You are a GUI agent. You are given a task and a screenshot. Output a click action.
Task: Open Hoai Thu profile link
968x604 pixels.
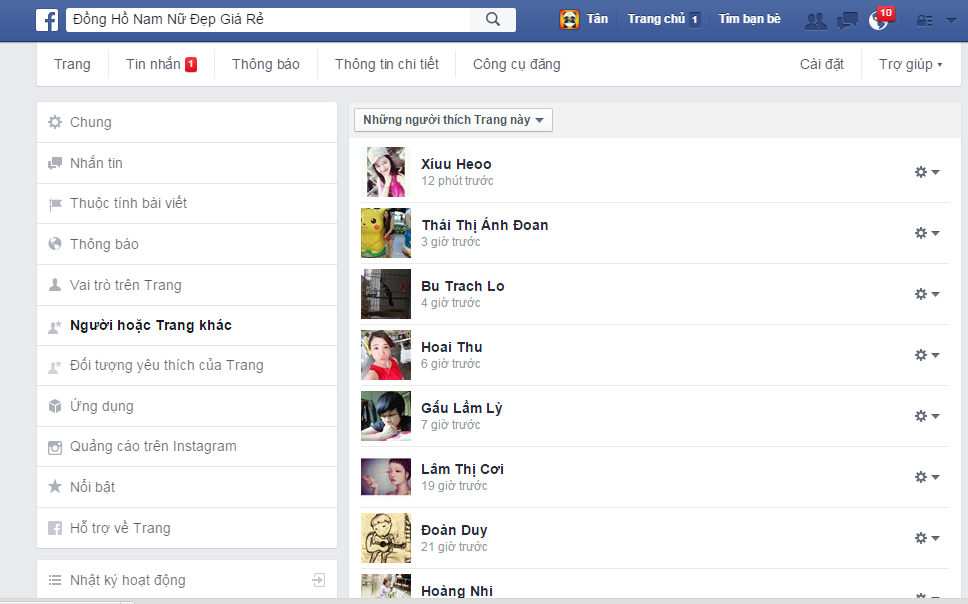tap(452, 347)
